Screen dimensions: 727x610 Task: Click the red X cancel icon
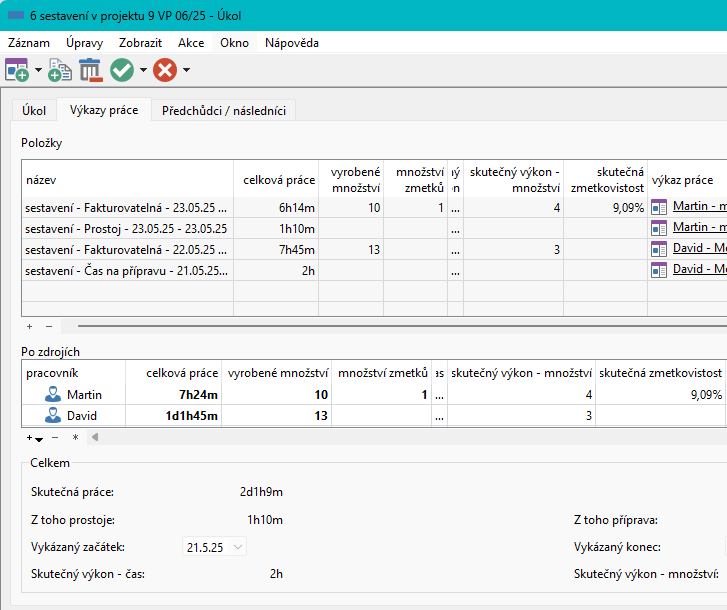[x=165, y=70]
